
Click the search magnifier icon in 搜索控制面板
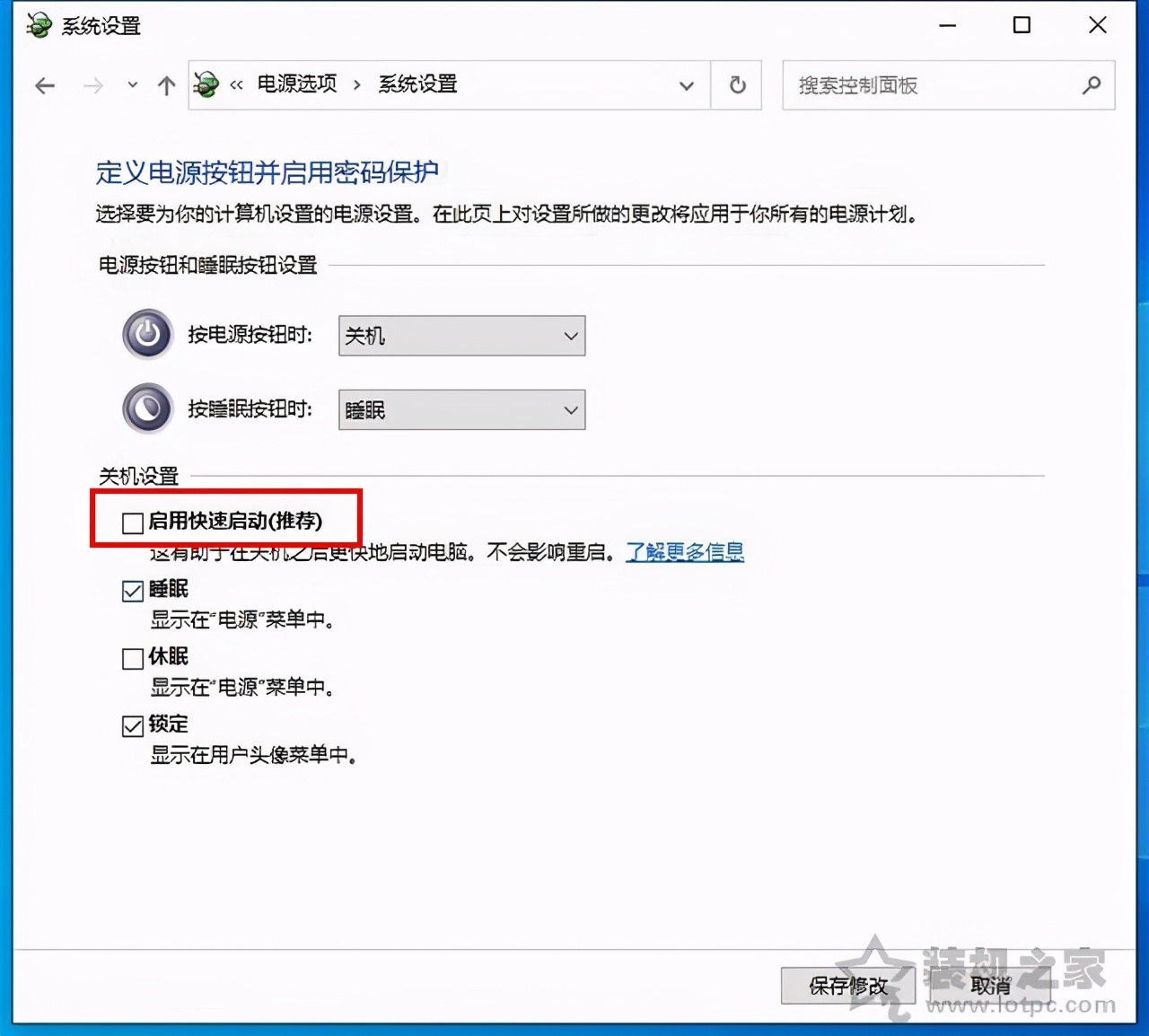1092,85
